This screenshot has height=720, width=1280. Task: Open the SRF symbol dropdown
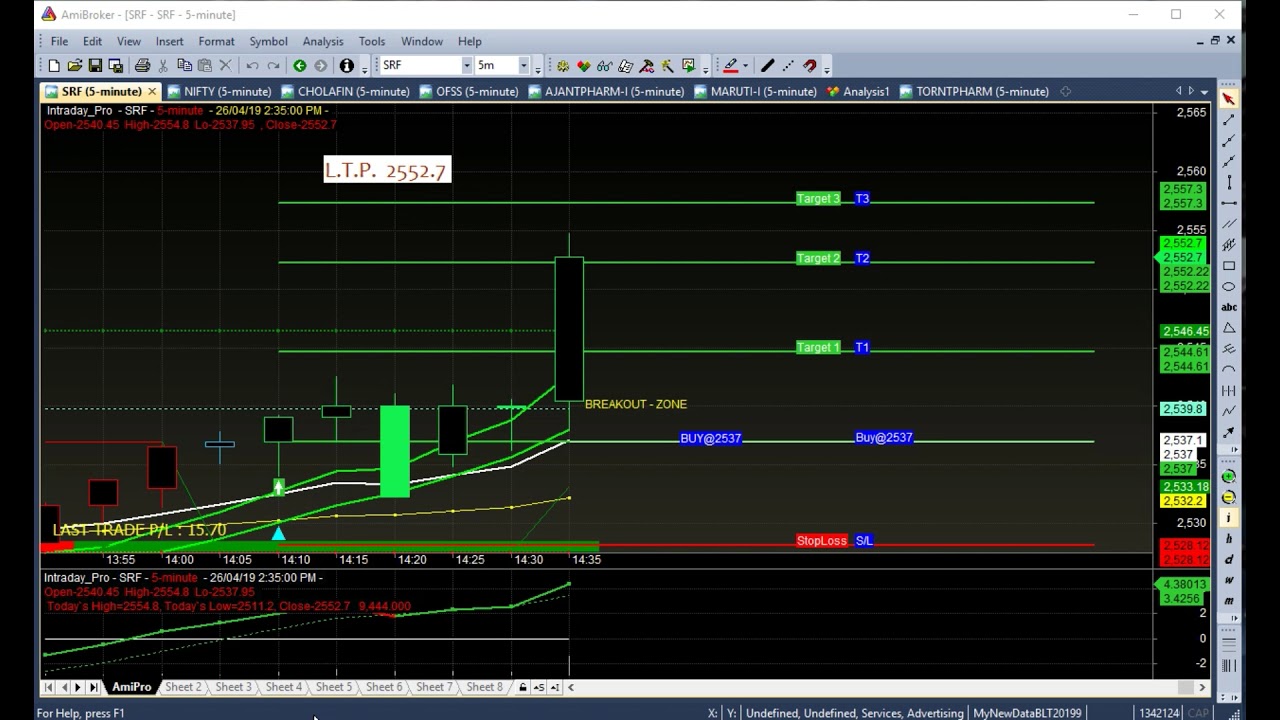pyautogui.click(x=466, y=66)
